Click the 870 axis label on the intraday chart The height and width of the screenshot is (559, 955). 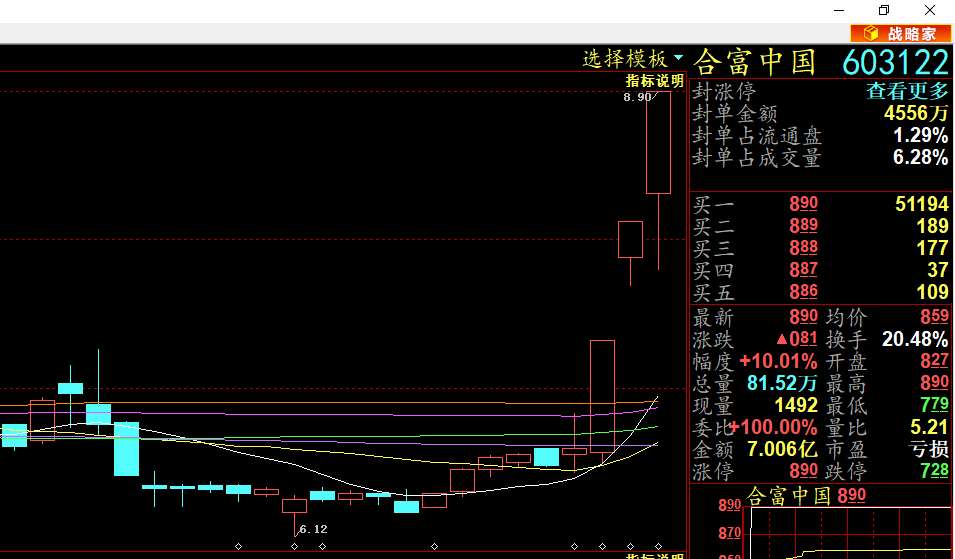[730, 533]
